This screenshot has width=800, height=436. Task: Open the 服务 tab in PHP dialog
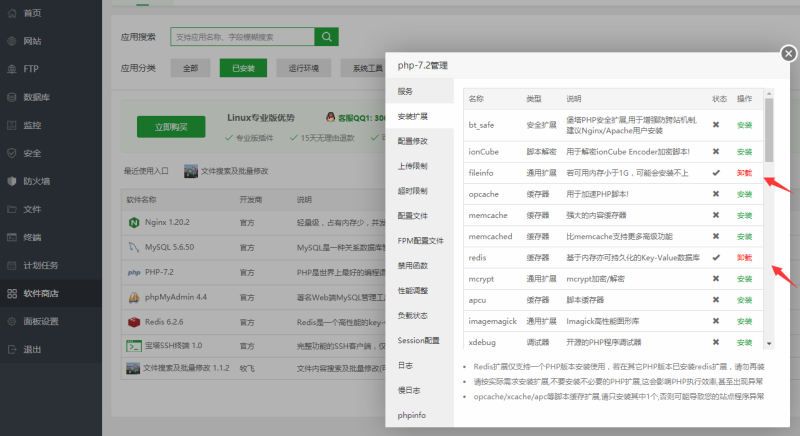419,91
